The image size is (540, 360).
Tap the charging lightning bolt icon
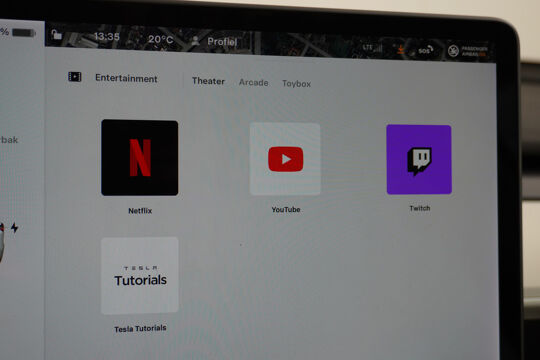(14, 227)
